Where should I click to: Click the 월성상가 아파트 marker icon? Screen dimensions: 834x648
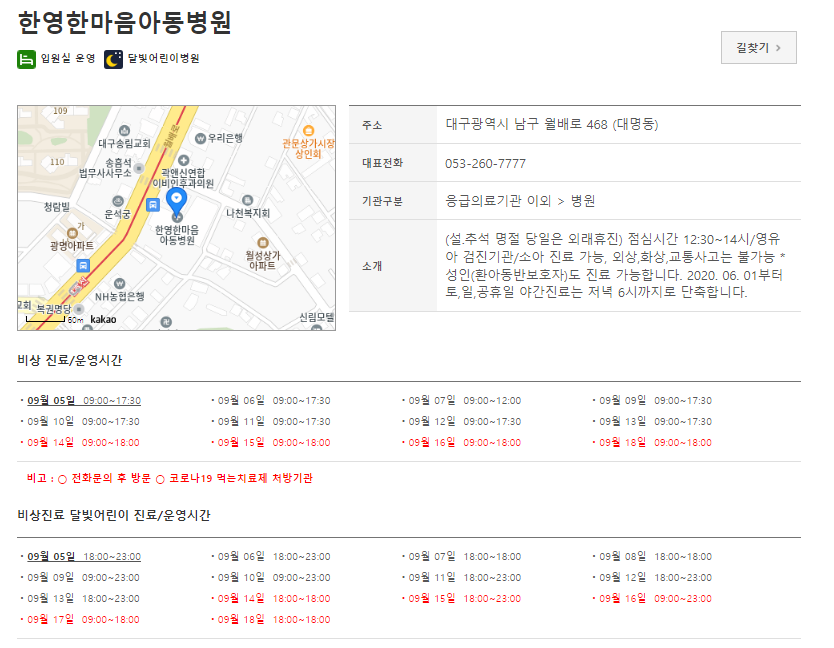263,243
